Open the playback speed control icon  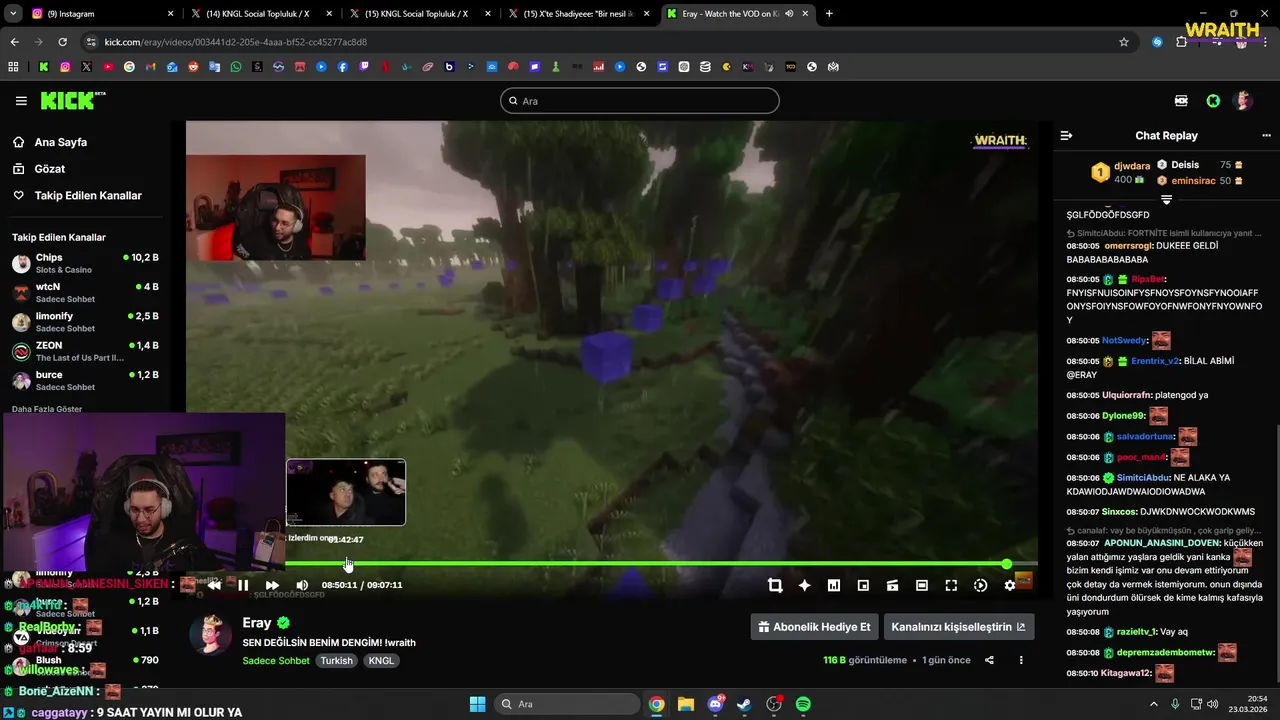[x=980, y=585]
